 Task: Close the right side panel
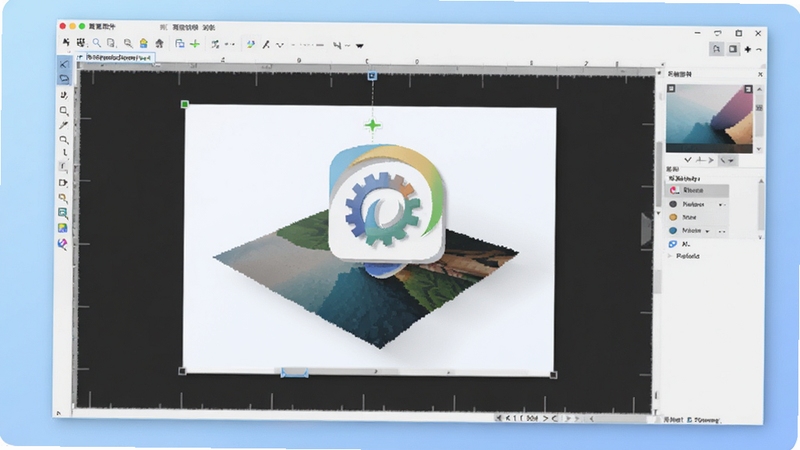pos(760,74)
